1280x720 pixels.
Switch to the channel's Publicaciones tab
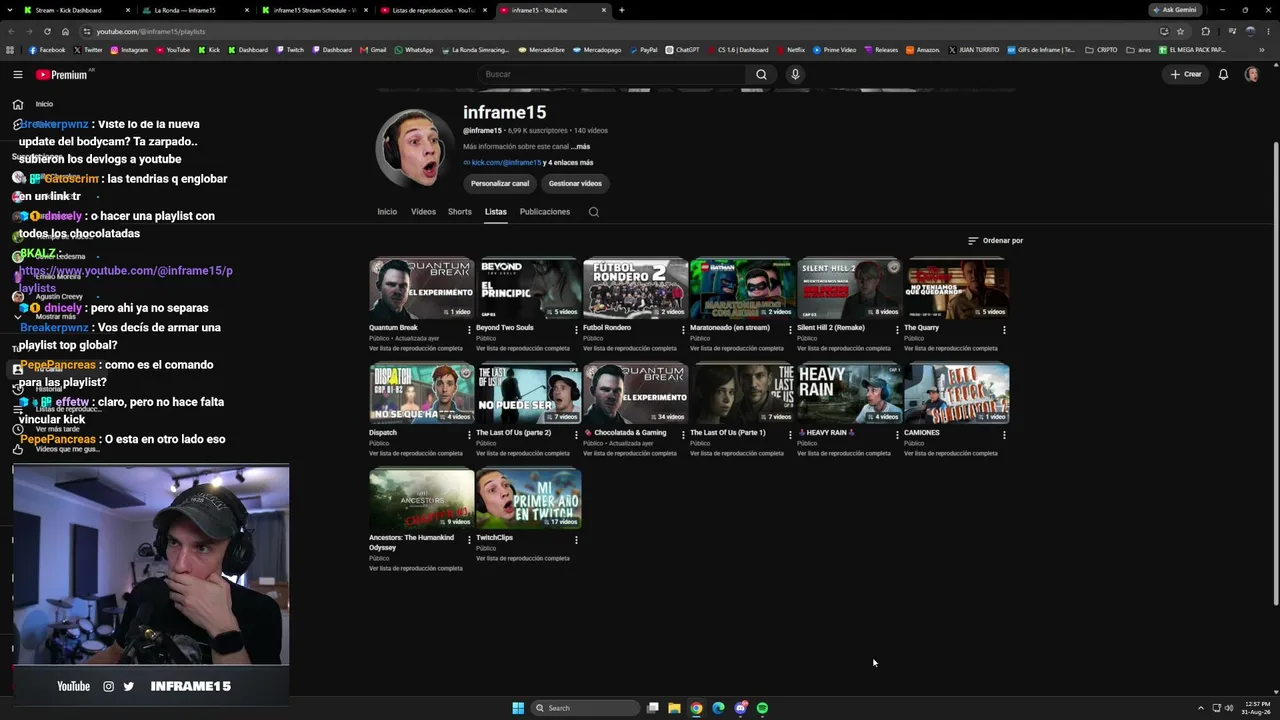pos(545,212)
